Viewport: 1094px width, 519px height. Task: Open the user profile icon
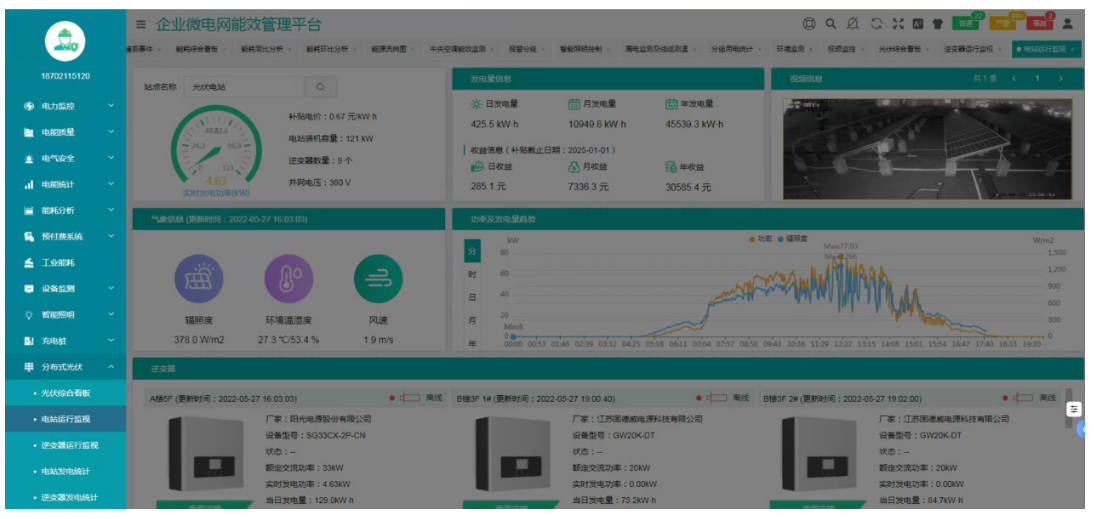point(1067,24)
